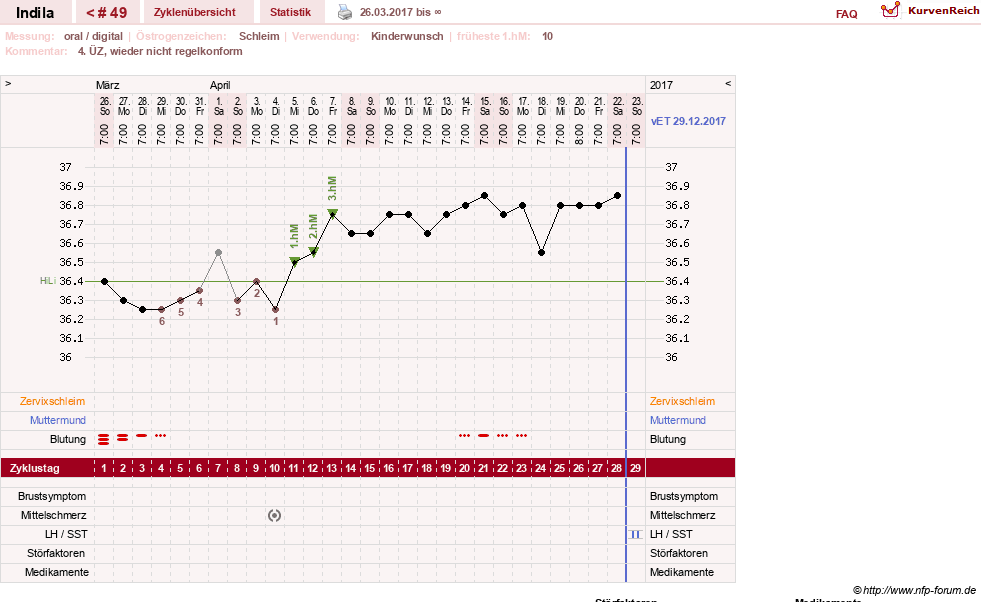This screenshot has height=602, width=981.
Task: Select the Mittelschmerz symbol on cycle day 10
Action: click(x=275, y=516)
